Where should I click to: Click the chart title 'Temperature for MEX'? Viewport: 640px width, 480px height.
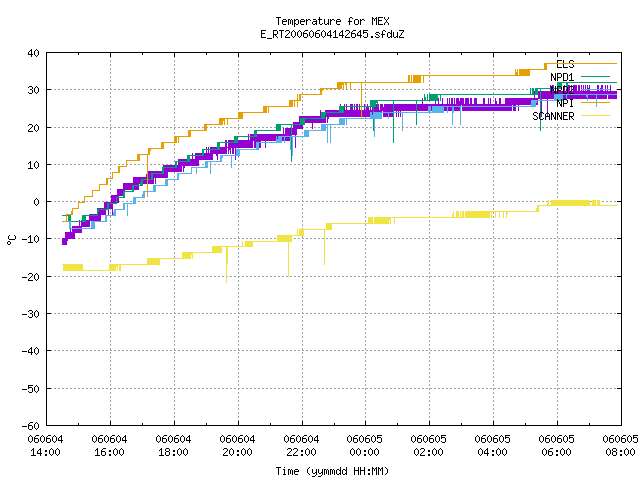click(x=332, y=21)
